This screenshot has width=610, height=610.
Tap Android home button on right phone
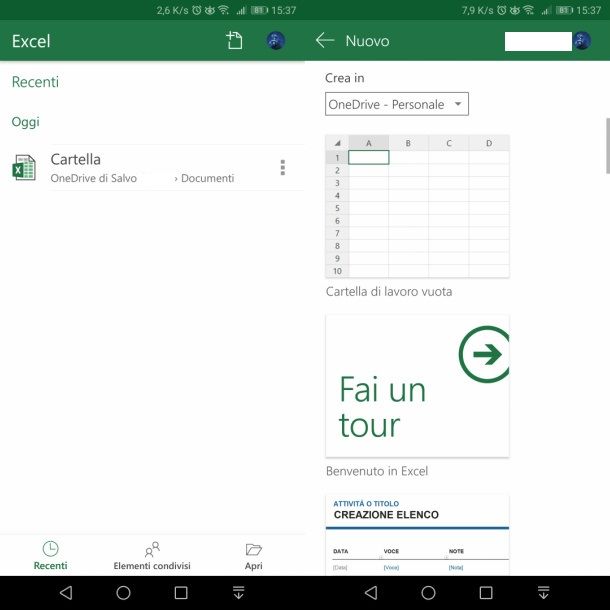(x=428, y=593)
